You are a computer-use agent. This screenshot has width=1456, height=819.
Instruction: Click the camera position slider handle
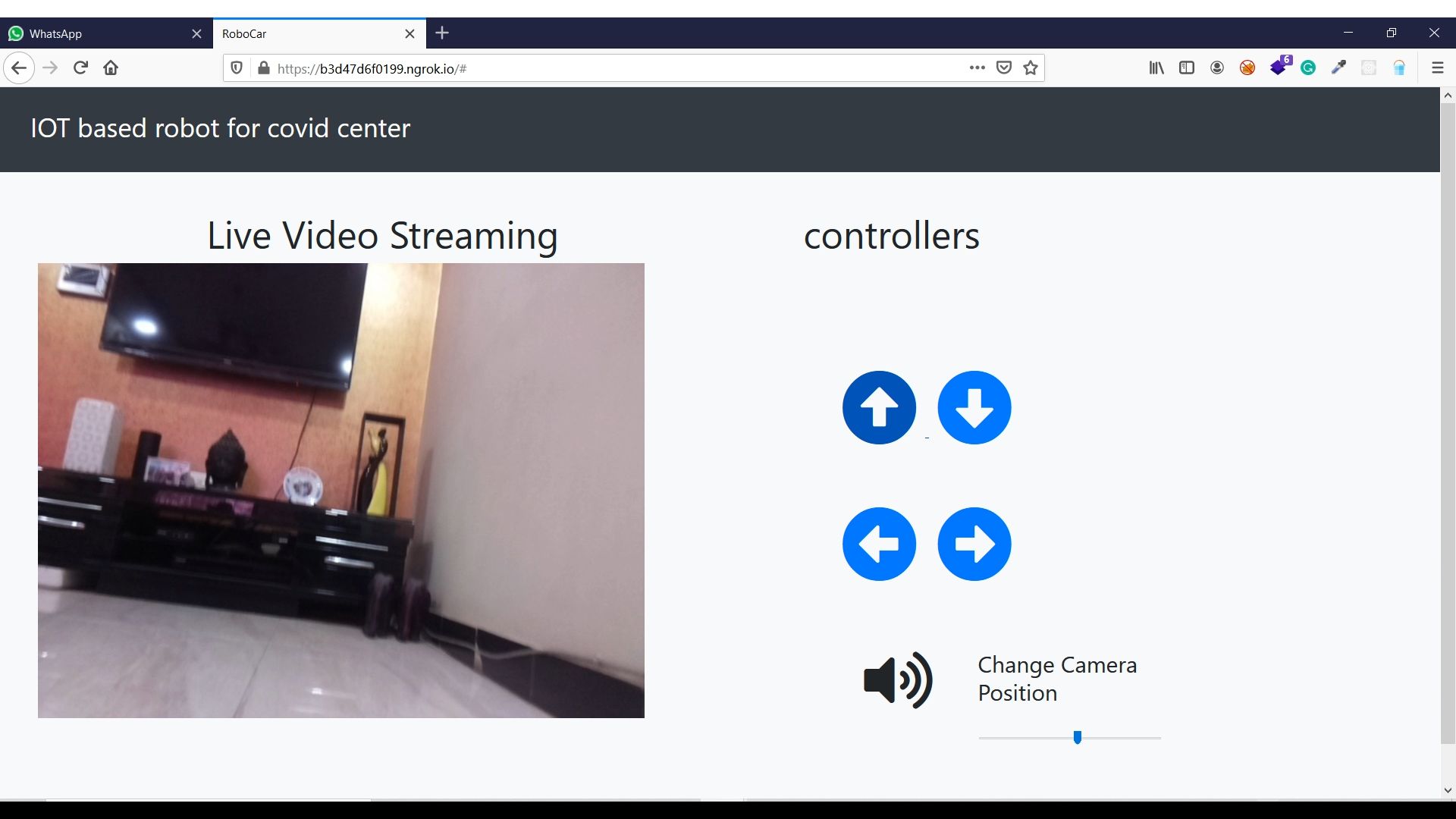pyautogui.click(x=1077, y=737)
